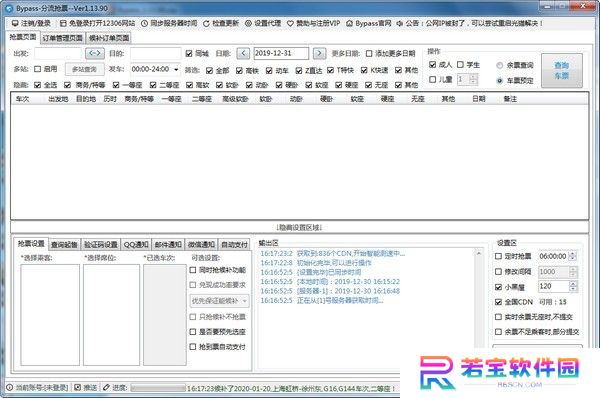Open the 优先保证能候补 dropdown
The height and width of the screenshot is (398, 600).
[x=219, y=301]
